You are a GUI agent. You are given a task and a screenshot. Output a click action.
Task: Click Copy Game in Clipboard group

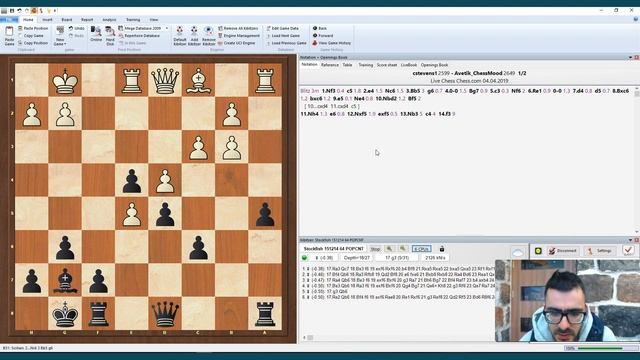click(33, 36)
